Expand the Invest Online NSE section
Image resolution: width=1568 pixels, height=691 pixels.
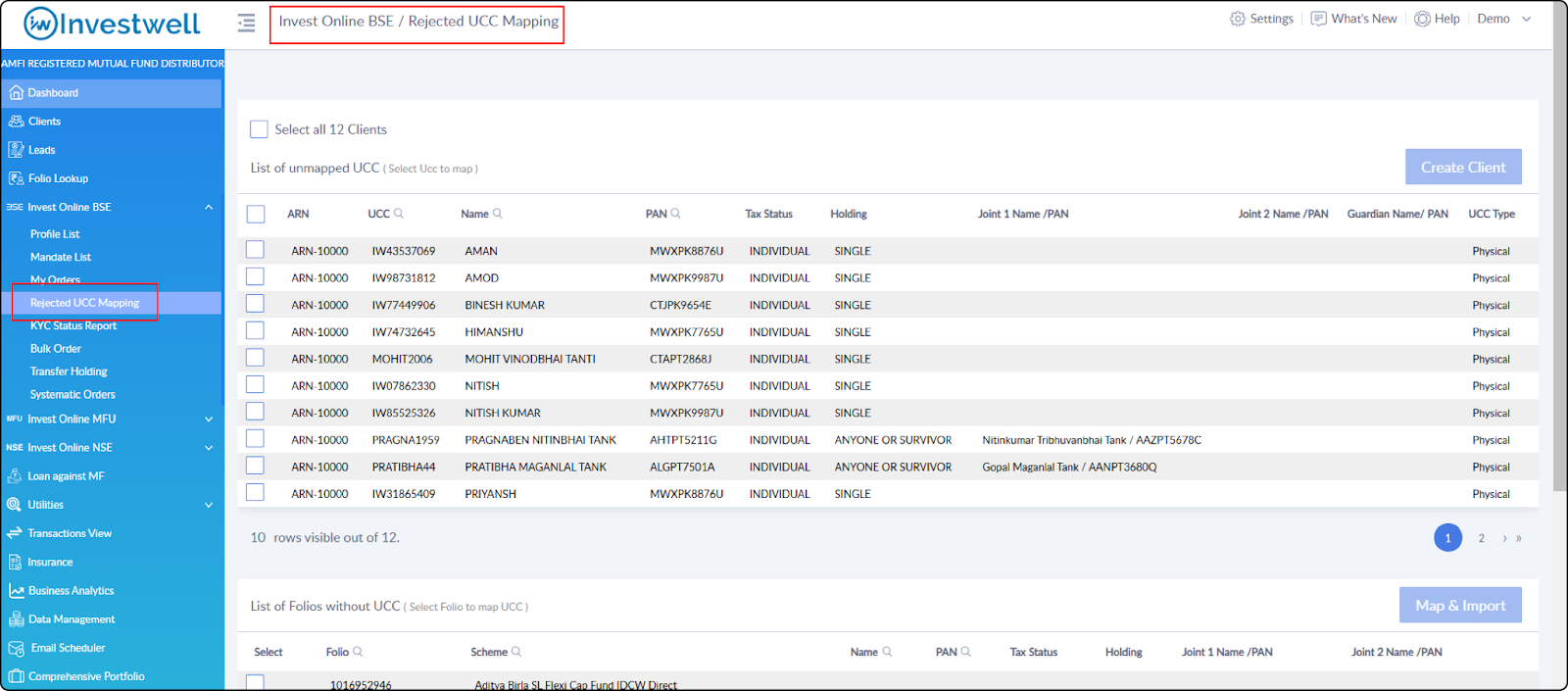click(209, 447)
